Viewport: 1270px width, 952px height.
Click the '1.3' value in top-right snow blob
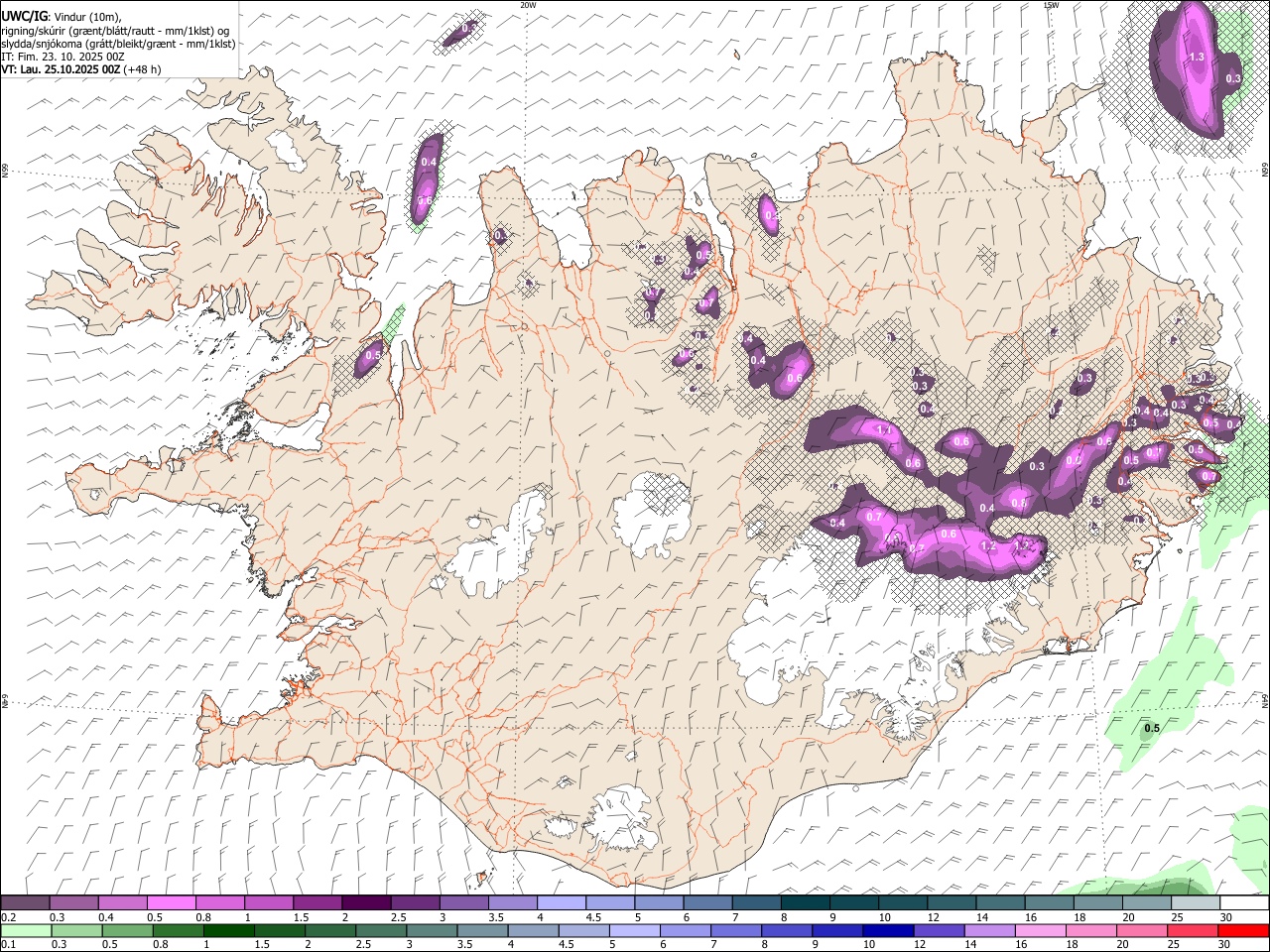[x=1197, y=58]
